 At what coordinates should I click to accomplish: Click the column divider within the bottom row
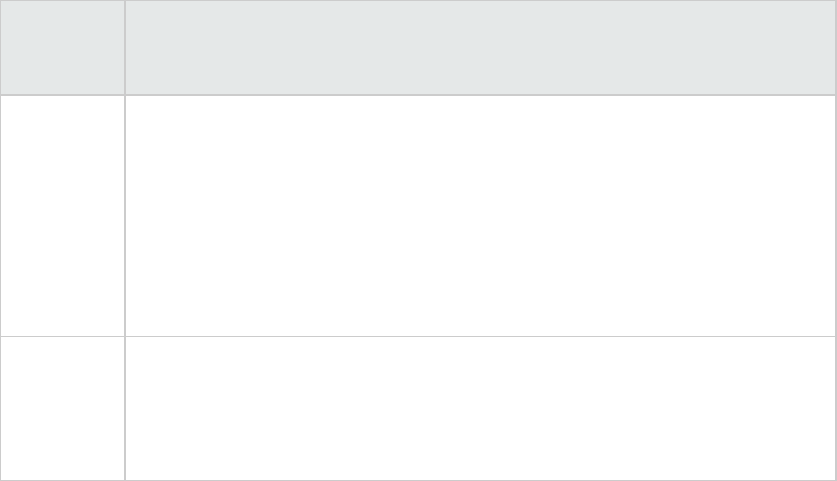click(125, 408)
